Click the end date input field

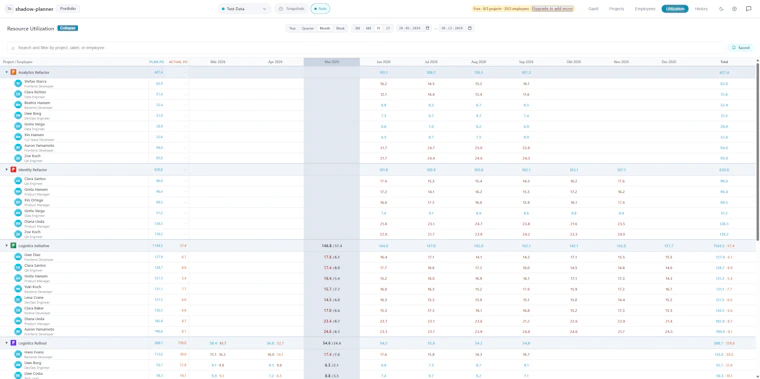456,28
